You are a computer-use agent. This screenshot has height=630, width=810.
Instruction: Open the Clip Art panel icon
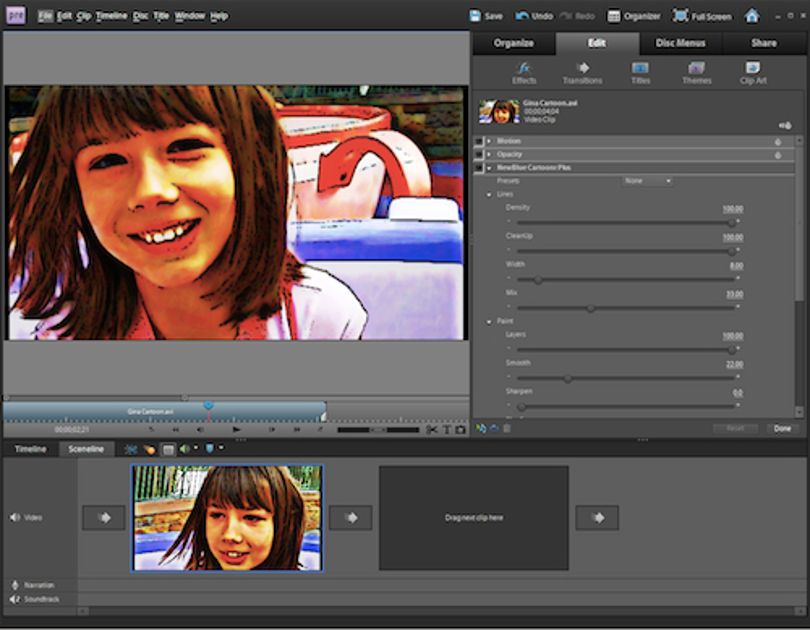click(753, 73)
